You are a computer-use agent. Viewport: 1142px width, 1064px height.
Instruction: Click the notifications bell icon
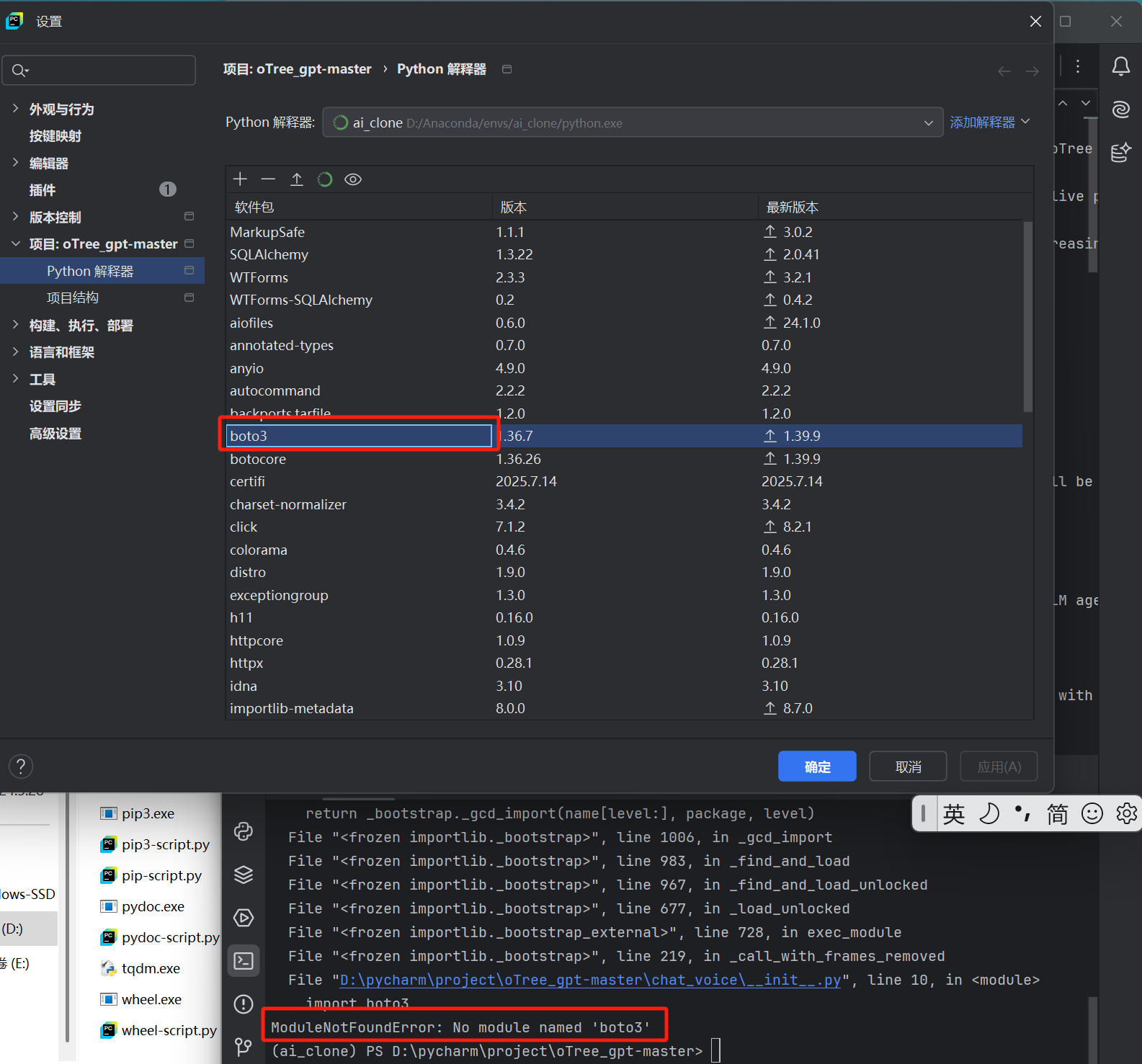1120,67
